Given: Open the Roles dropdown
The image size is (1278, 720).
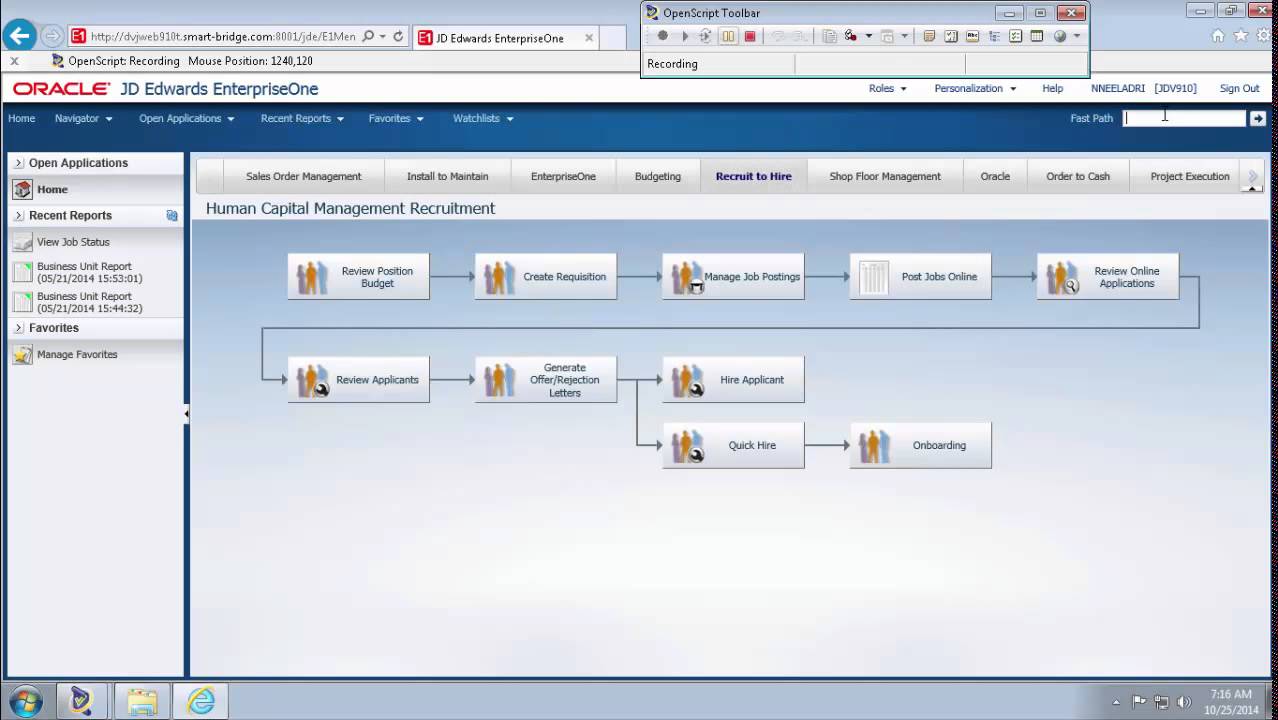Looking at the screenshot, I should coord(888,88).
